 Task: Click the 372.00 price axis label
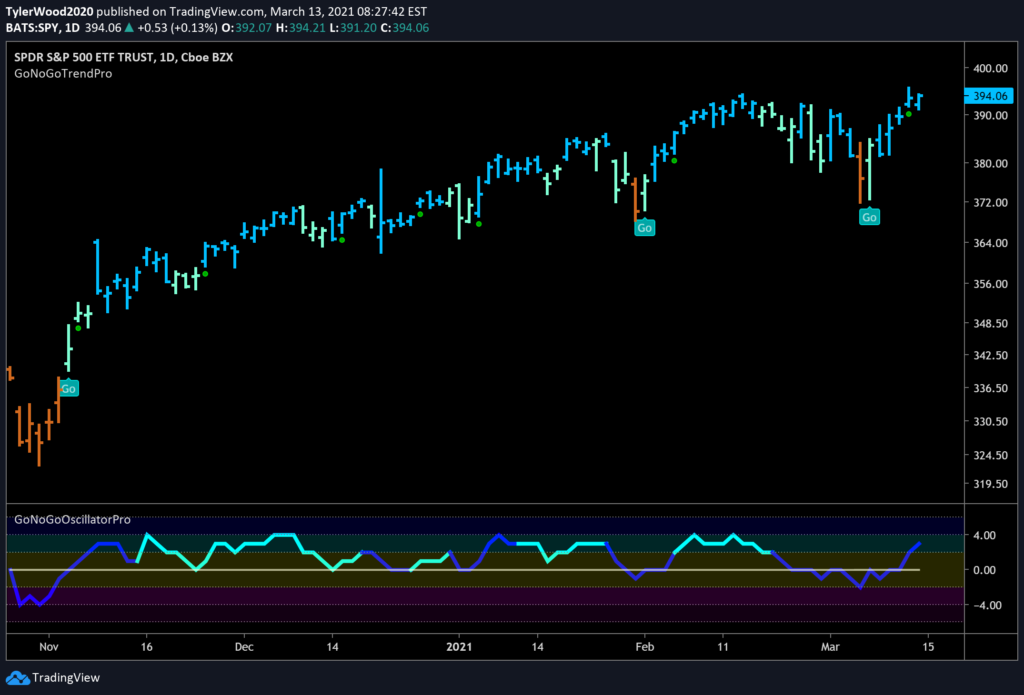coord(989,202)
